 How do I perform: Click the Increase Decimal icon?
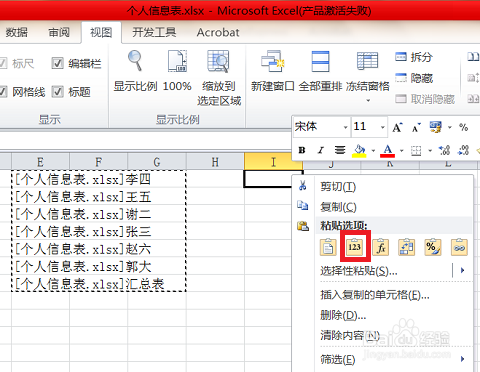[x=444, y=150]
